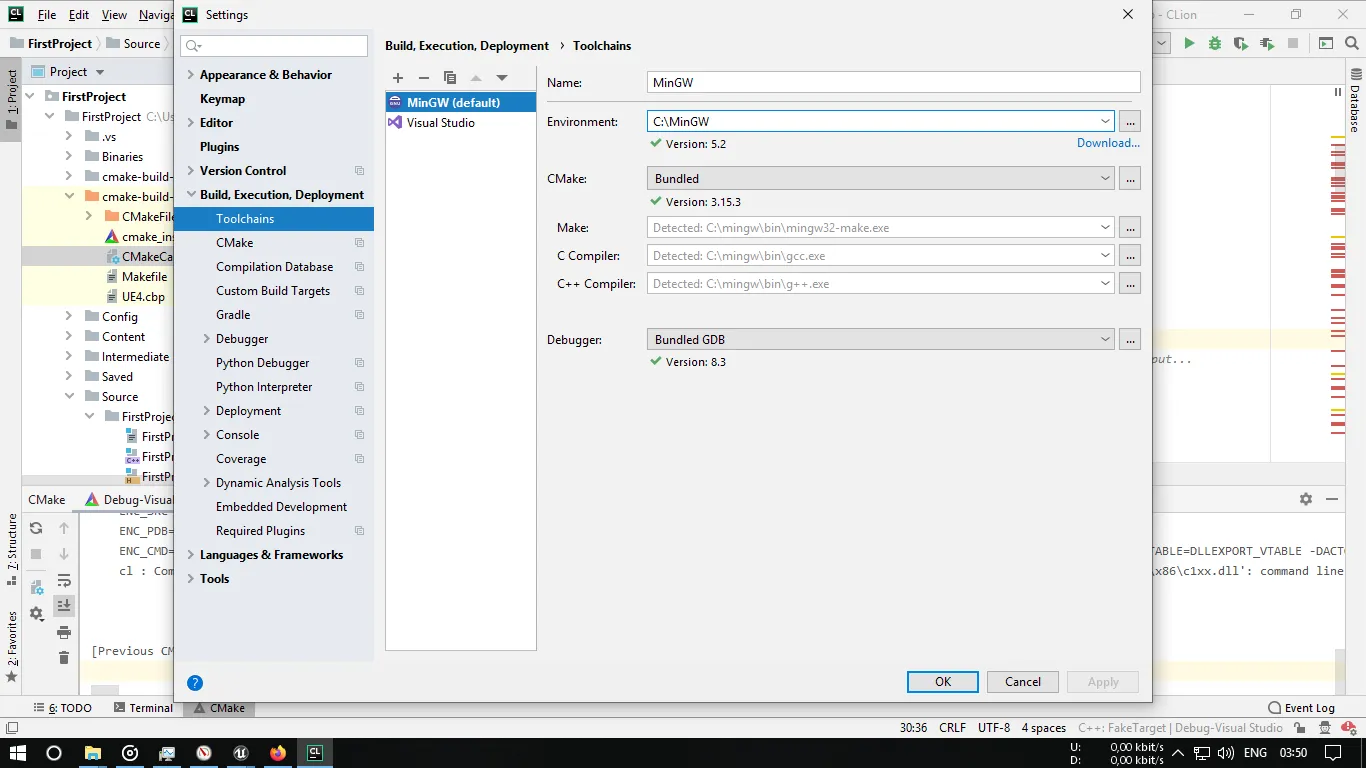Open Unreal Engine from the taskbar

pyautogui.click(x=241, y=753)
